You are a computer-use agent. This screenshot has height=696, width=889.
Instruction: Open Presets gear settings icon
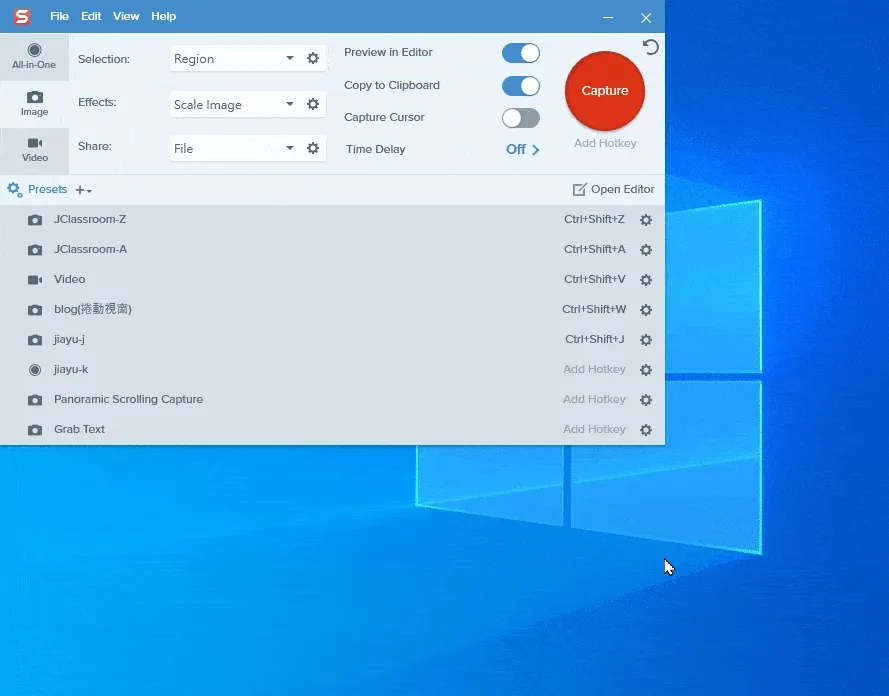click(15, 190)
